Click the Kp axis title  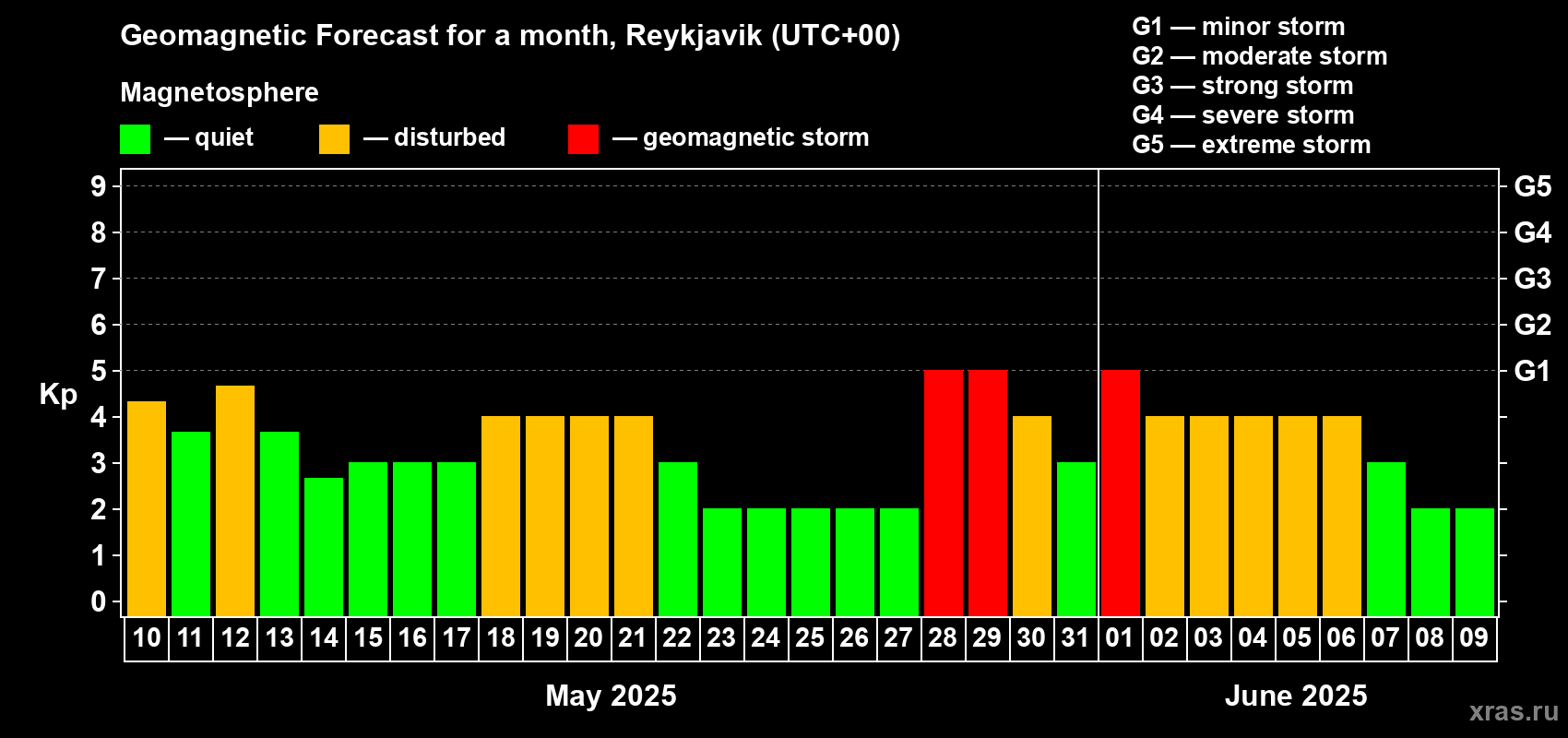tap(58, 395)
